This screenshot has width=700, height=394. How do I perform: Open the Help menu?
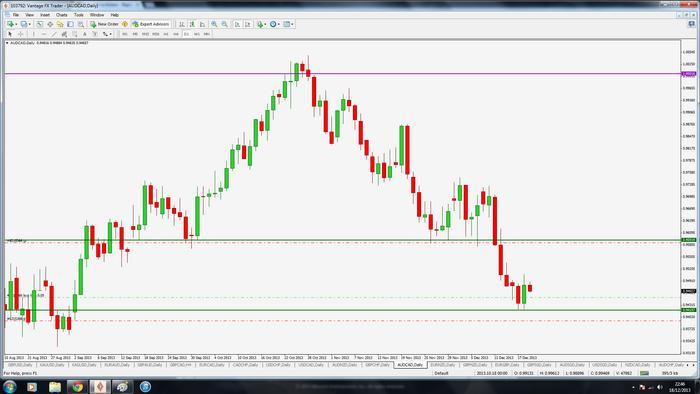(x=114, y=15)
